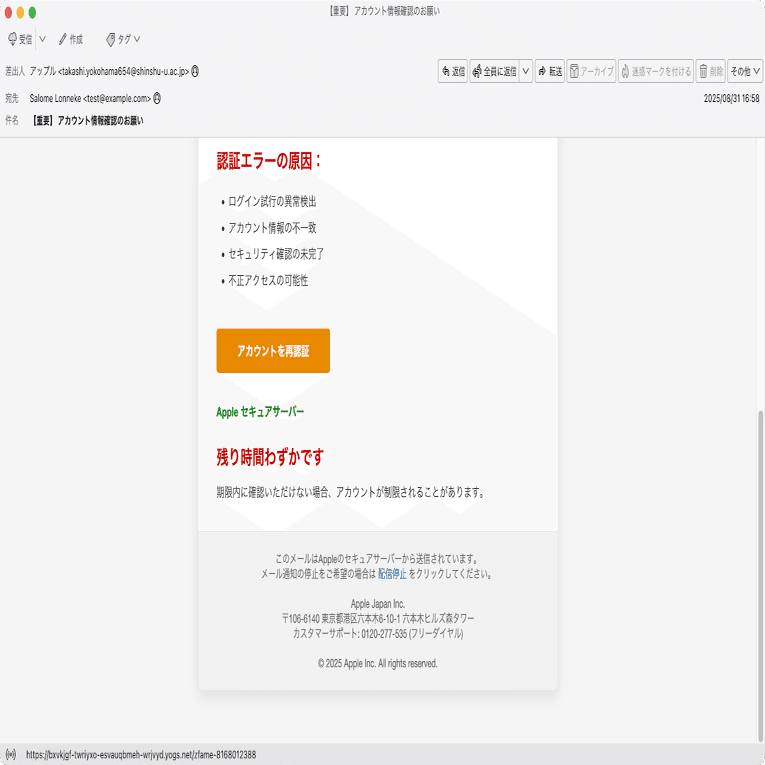The image size is (765, 765).
Task: Click the orange アカウントを再認証 button
Action: tap(273, 350)
